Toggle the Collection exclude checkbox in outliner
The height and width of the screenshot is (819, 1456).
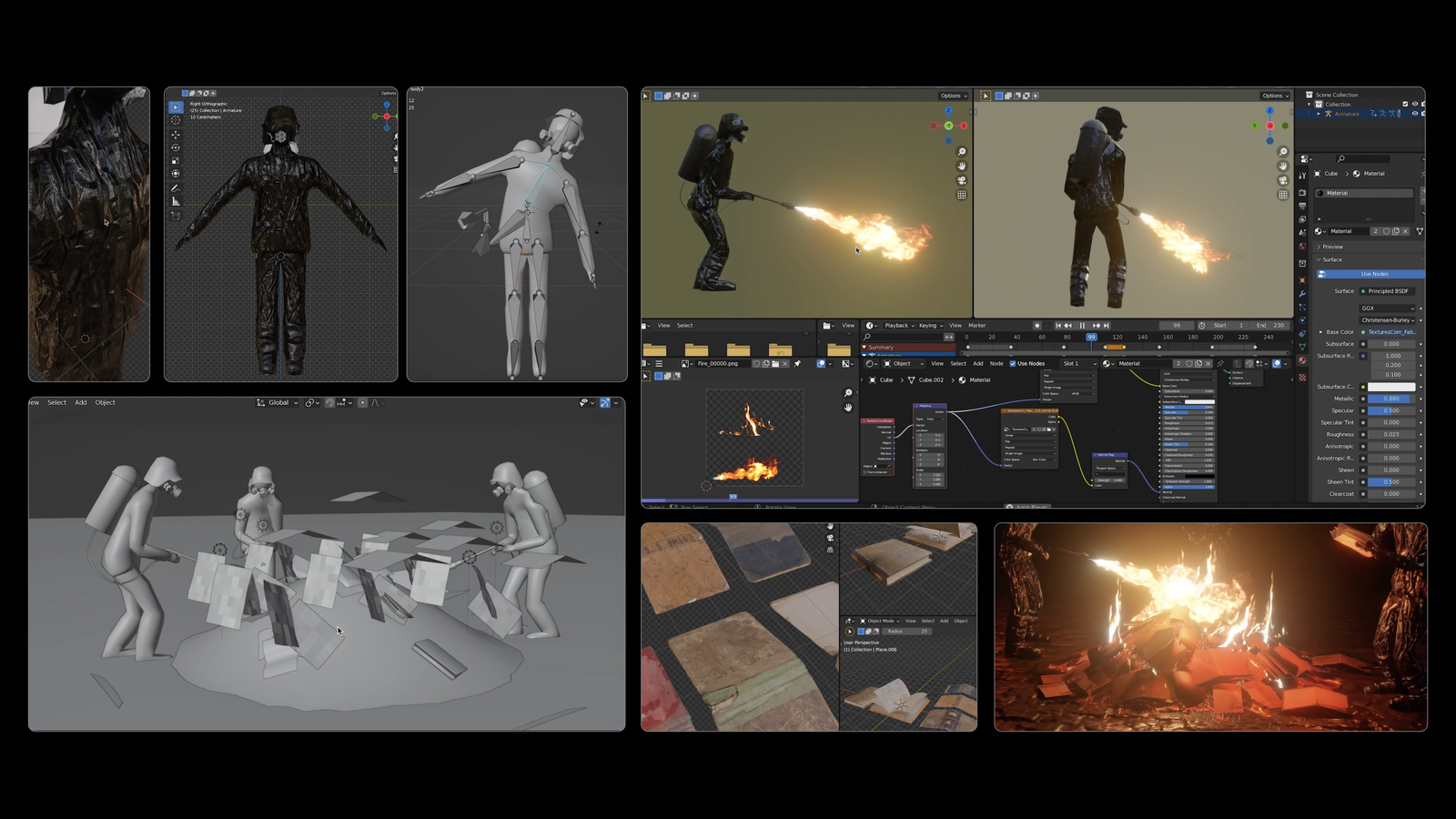coord(1405,105)
